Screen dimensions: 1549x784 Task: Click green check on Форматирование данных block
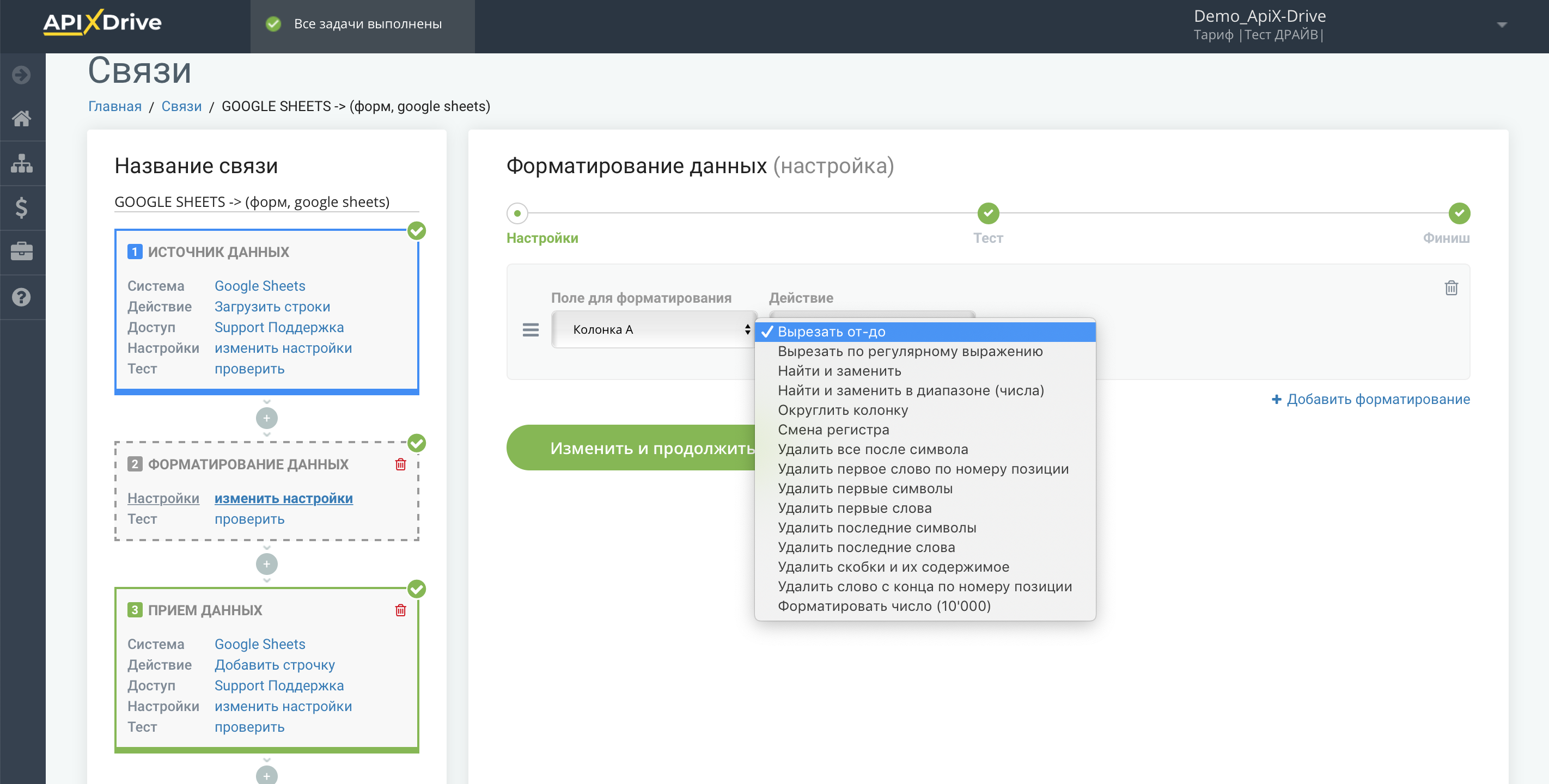pyautogui.click(x=417, y=443)
